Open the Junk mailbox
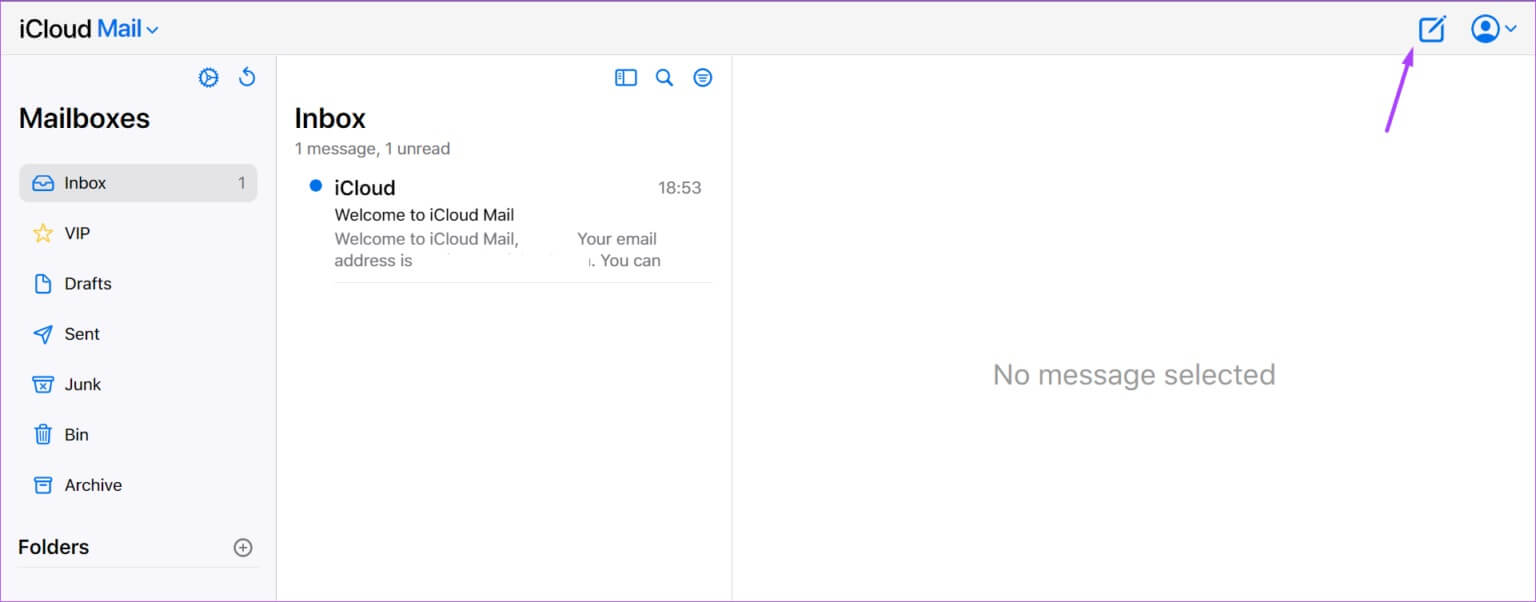 click(138, 384)
